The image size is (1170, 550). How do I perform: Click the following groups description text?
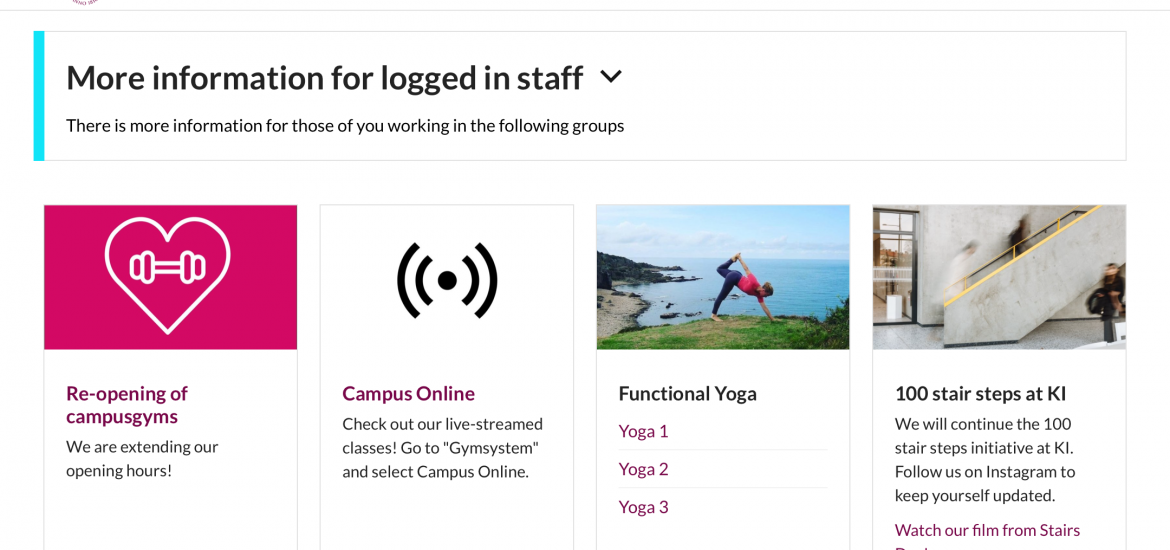(x=345, y=126)
